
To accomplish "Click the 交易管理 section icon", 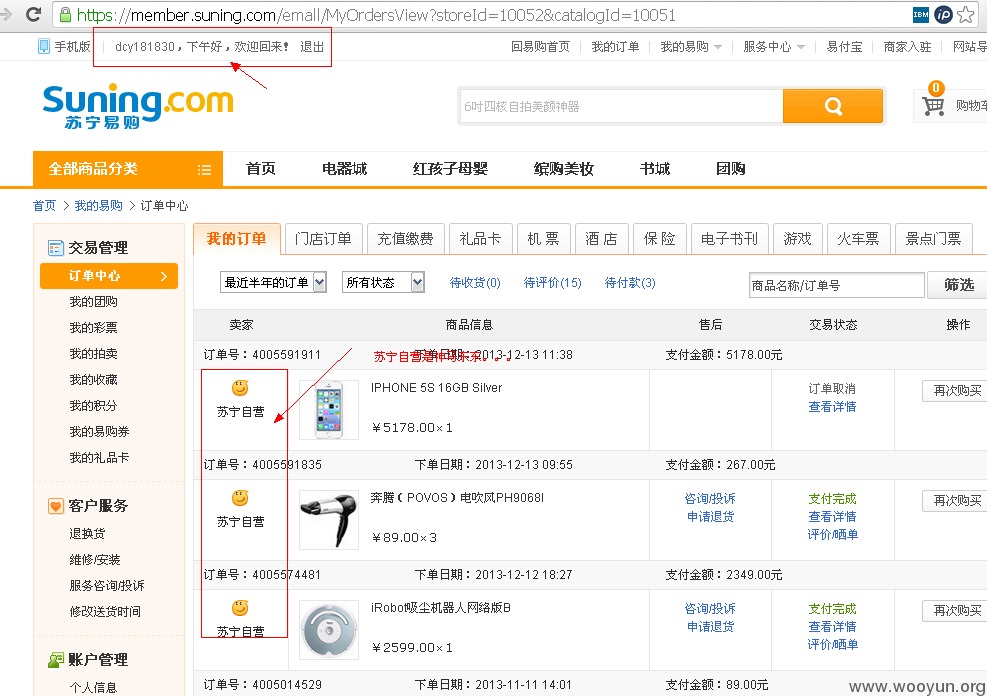I will pos(55,248).
